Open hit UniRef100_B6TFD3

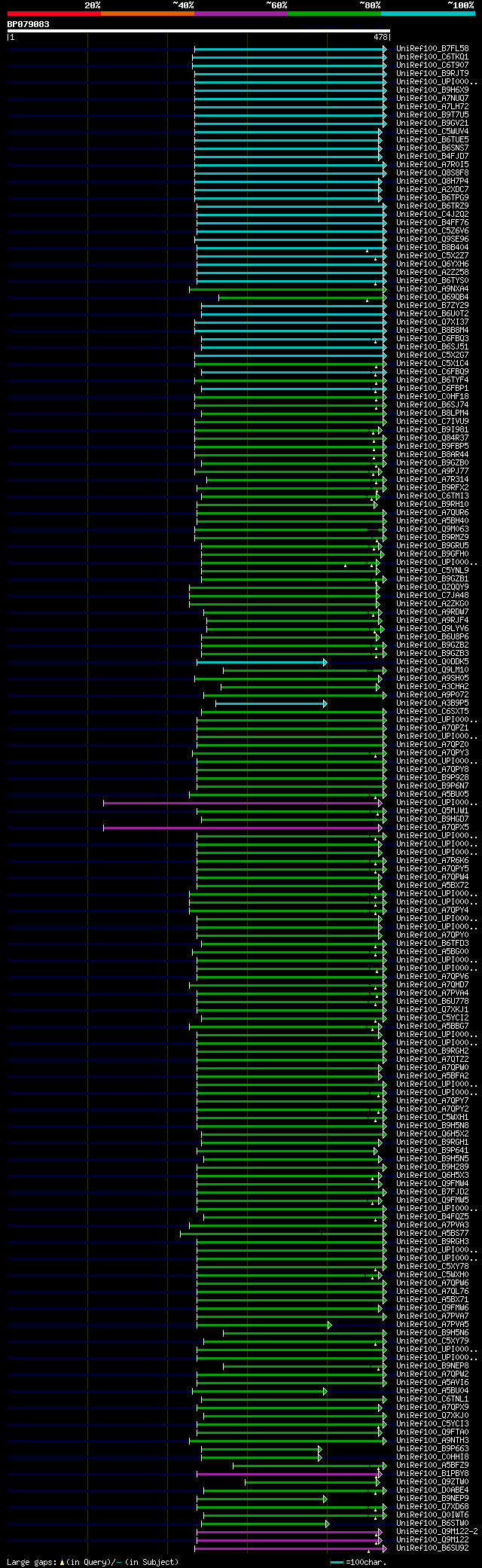point(432,943)
